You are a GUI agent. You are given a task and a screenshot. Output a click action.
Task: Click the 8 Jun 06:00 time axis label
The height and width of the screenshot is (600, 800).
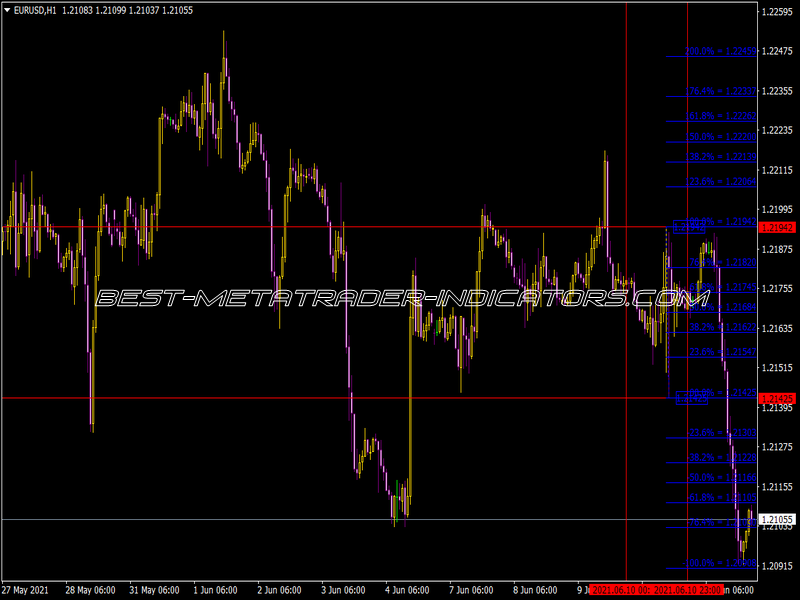click(x=535, y=590)
